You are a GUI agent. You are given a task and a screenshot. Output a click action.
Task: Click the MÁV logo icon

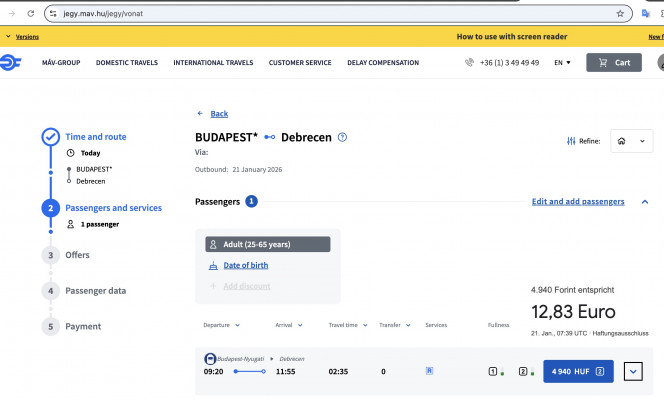coord(8,62)
